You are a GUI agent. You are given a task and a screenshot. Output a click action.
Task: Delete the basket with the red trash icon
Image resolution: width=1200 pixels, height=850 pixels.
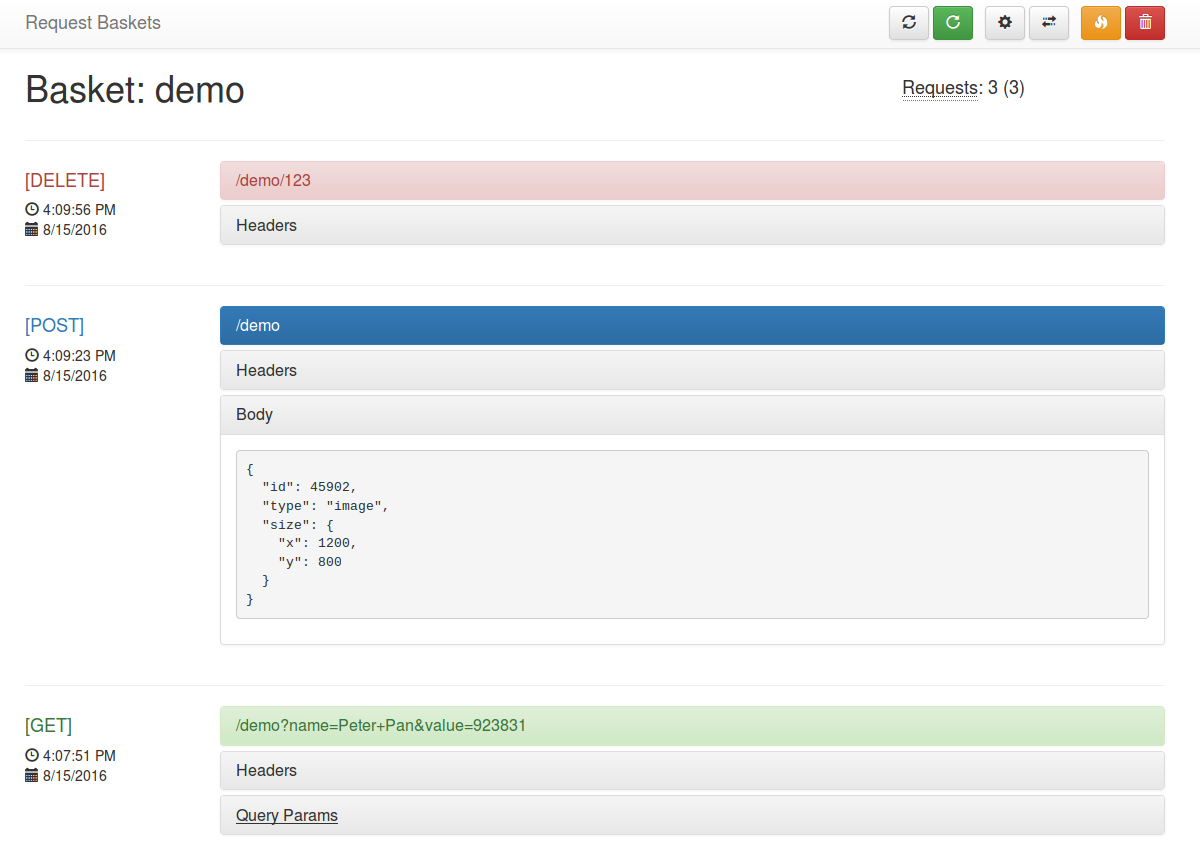click(x=1145, y=22)
